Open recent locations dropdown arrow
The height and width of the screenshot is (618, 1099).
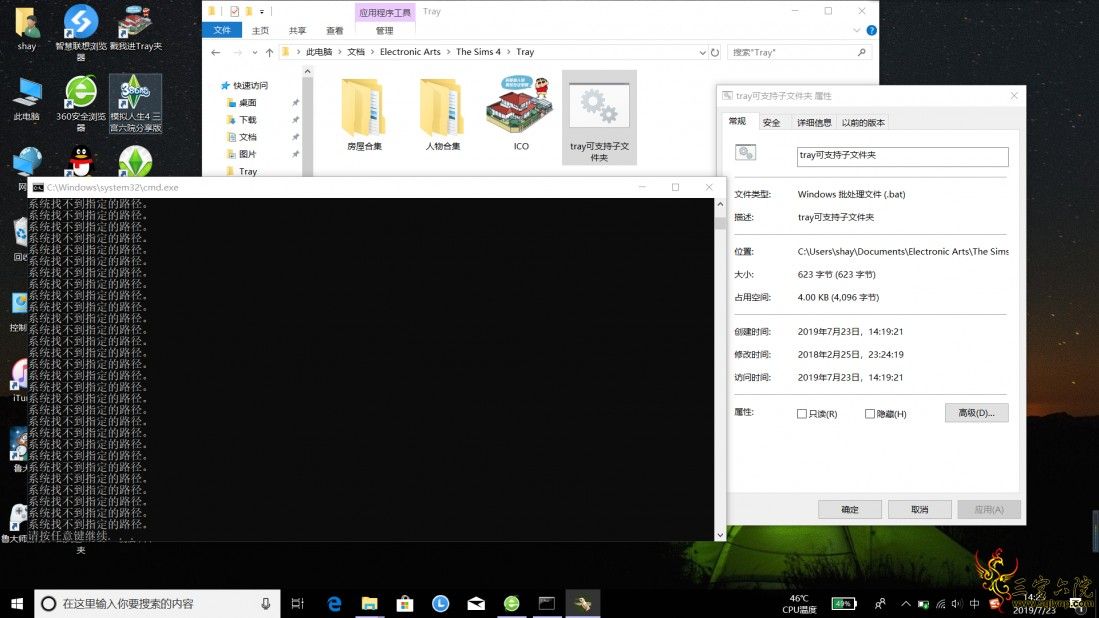click(x=254, y=53)
